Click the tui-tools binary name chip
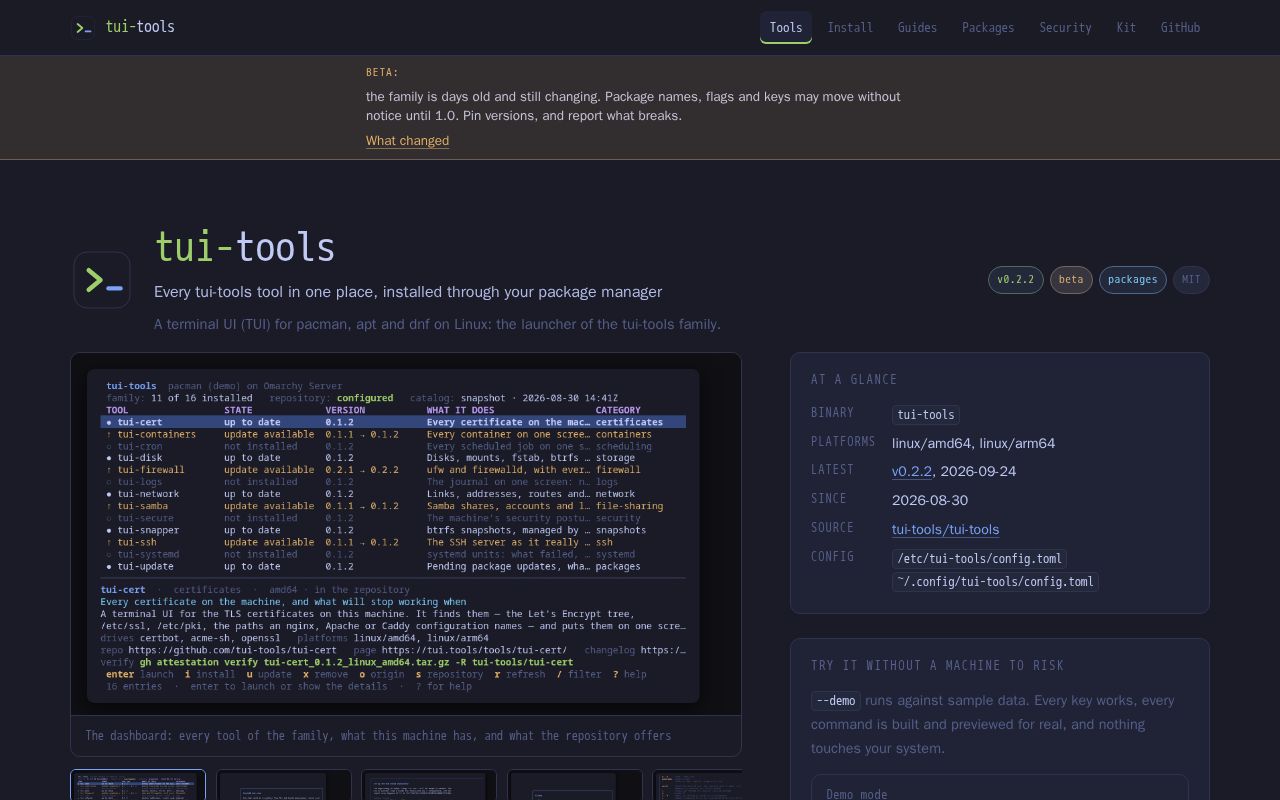 926,414
